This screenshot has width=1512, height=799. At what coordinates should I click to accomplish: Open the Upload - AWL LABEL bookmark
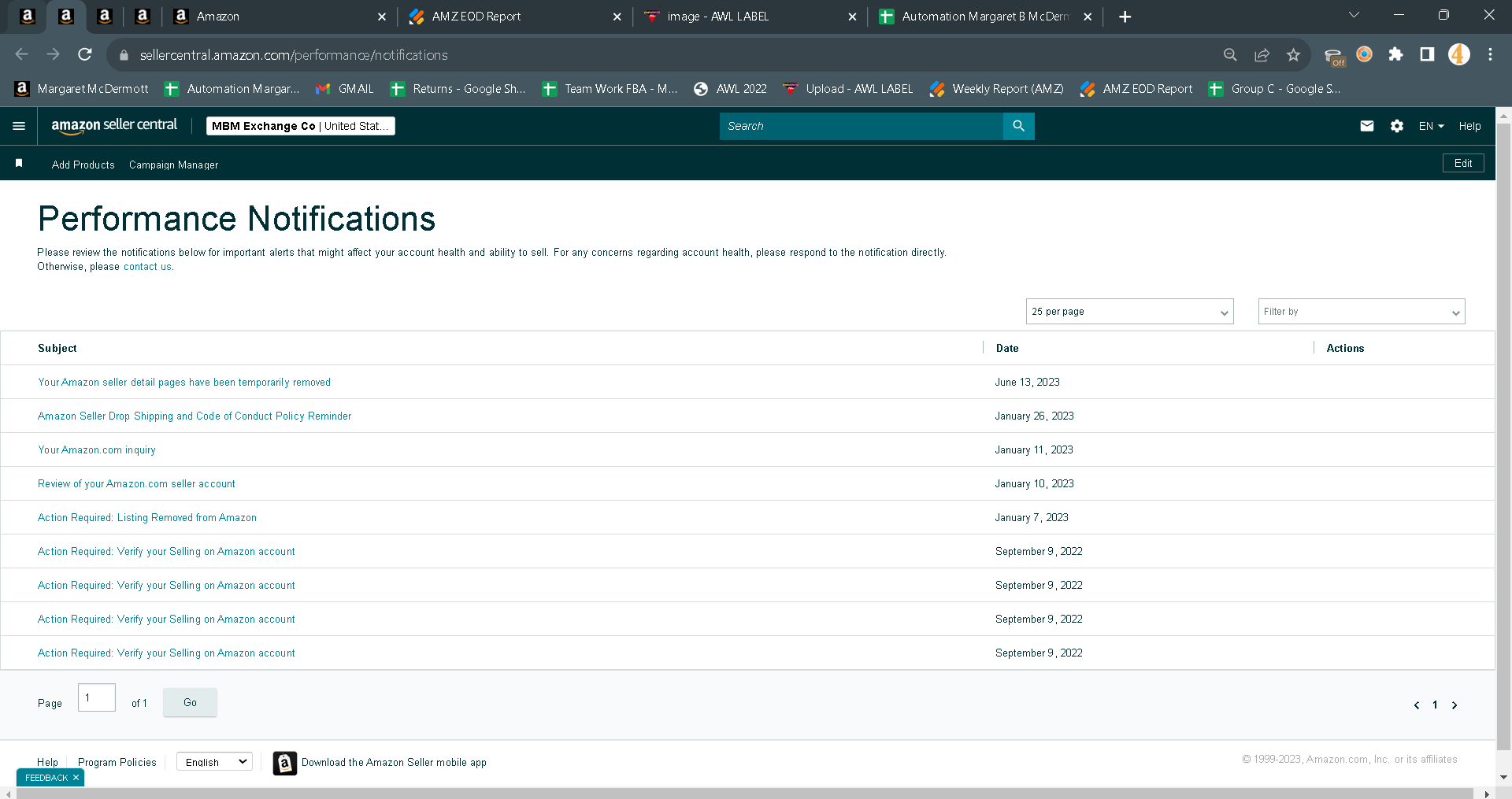tap(848, 89)
